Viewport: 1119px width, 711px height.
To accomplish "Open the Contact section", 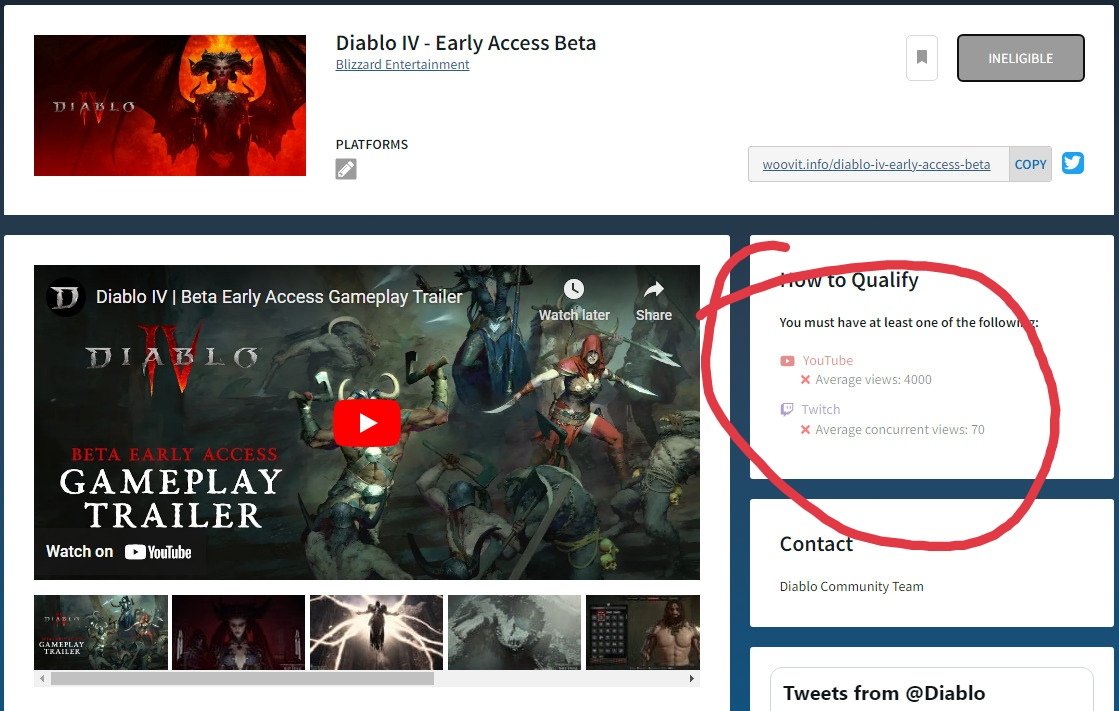I will point(816,544).
